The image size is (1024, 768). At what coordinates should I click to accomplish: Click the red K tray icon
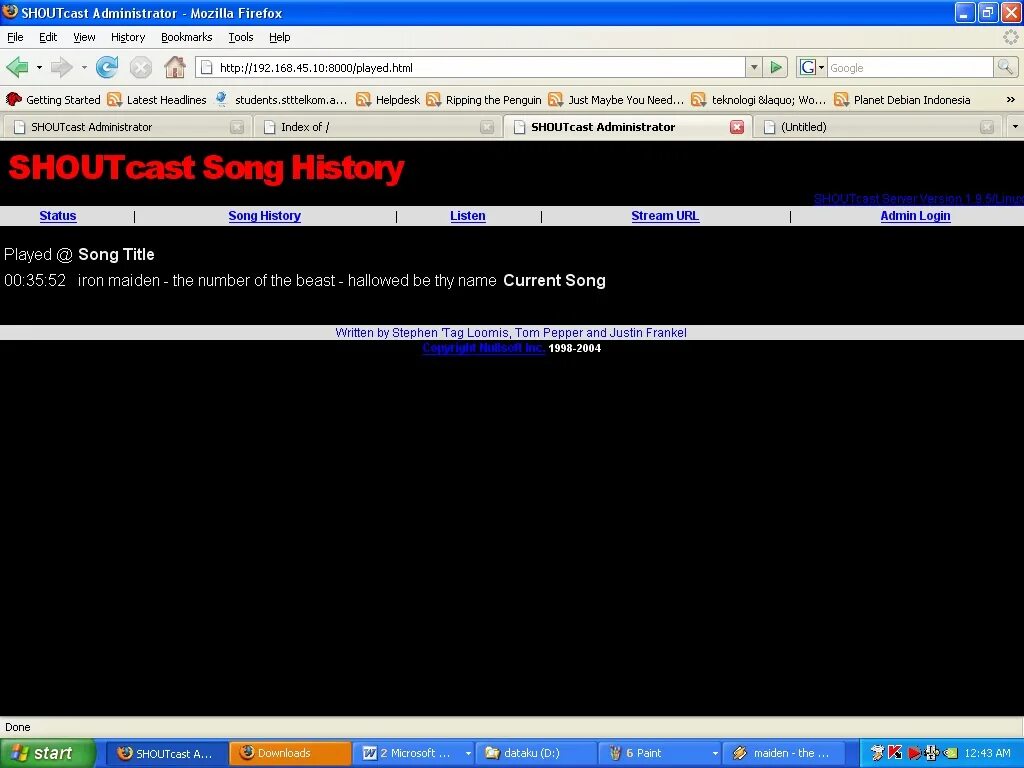tap(895, 753)
